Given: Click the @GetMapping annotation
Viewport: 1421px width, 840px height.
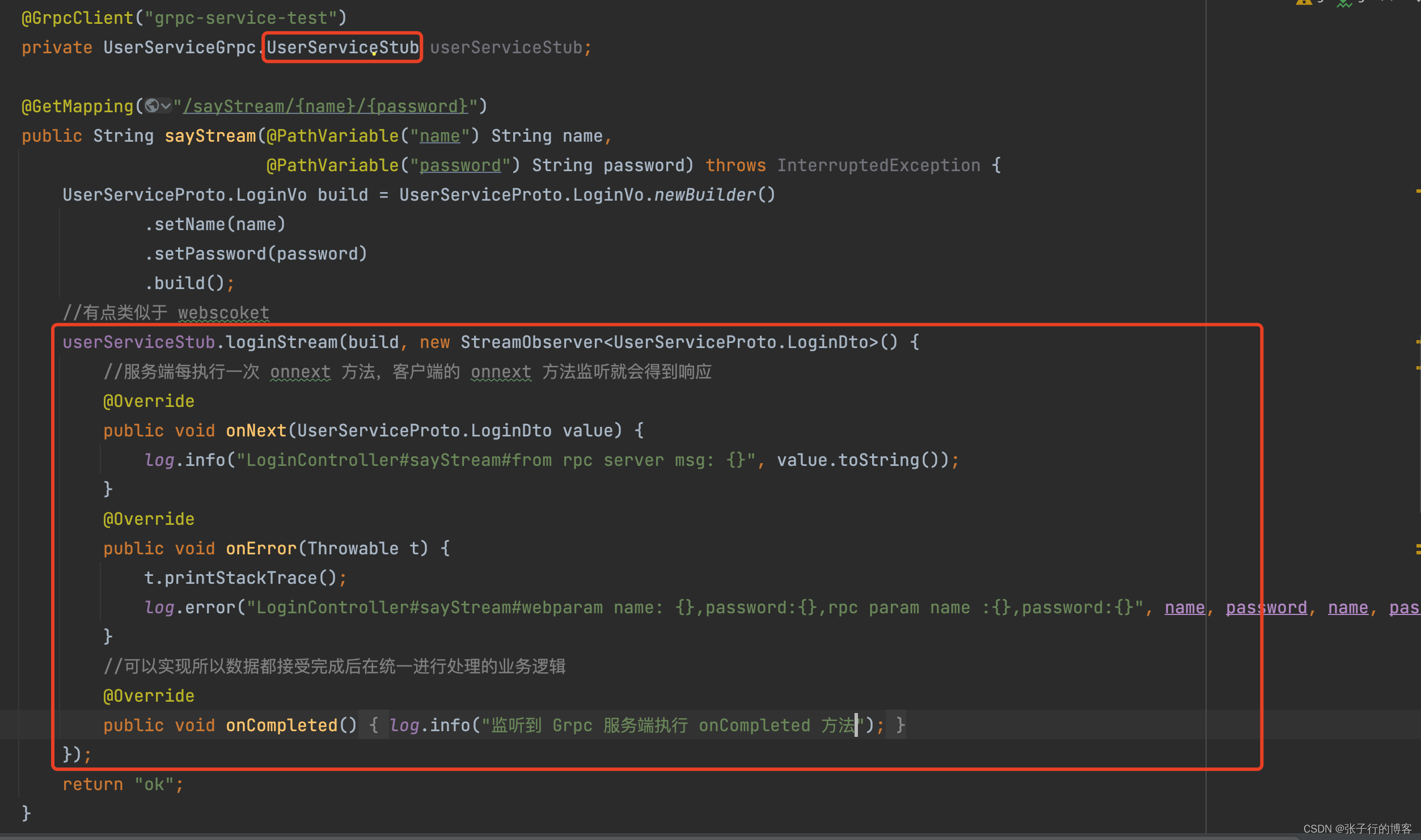Looking at the screenshot, I should coord(78,106).
